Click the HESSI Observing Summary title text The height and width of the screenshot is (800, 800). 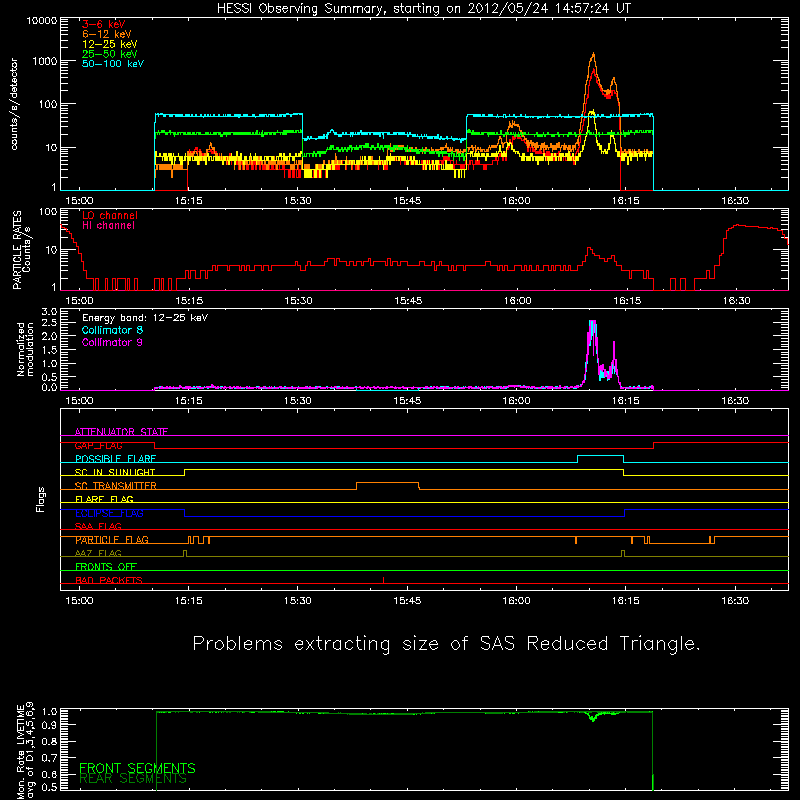[424, 9]
